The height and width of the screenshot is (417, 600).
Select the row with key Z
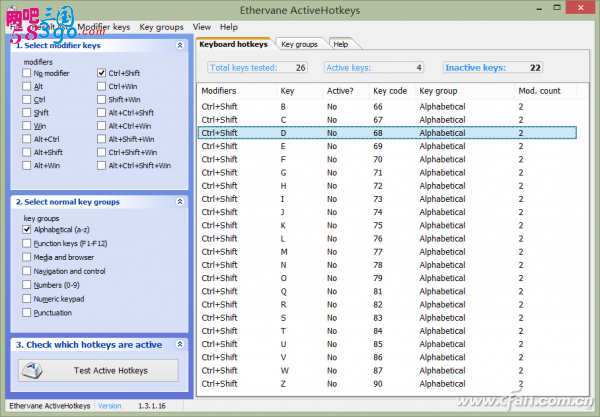coord(387,384)
